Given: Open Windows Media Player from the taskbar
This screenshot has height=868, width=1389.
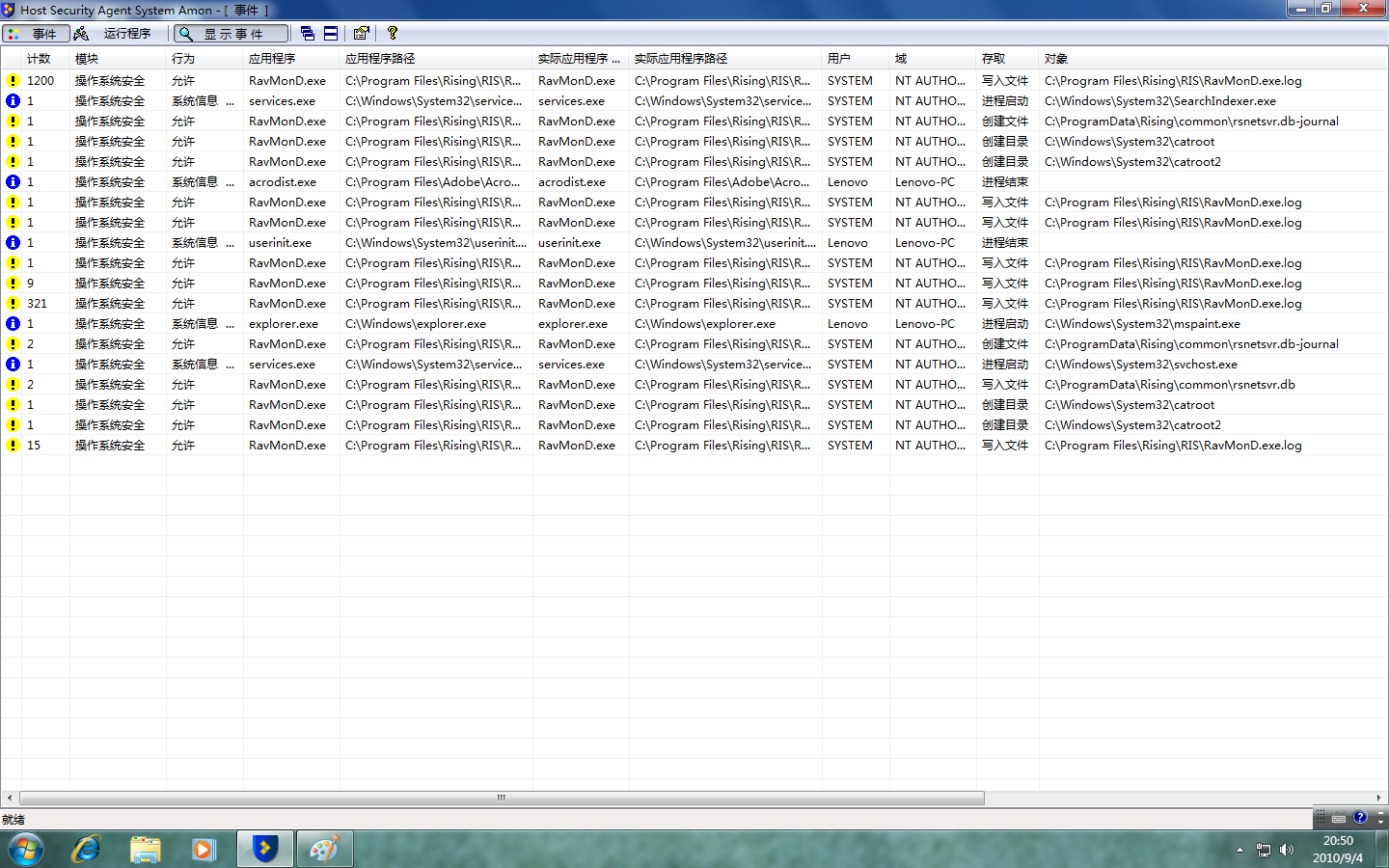Looking at the screenshot, I should pyautogui.click(x=204, y=850).
